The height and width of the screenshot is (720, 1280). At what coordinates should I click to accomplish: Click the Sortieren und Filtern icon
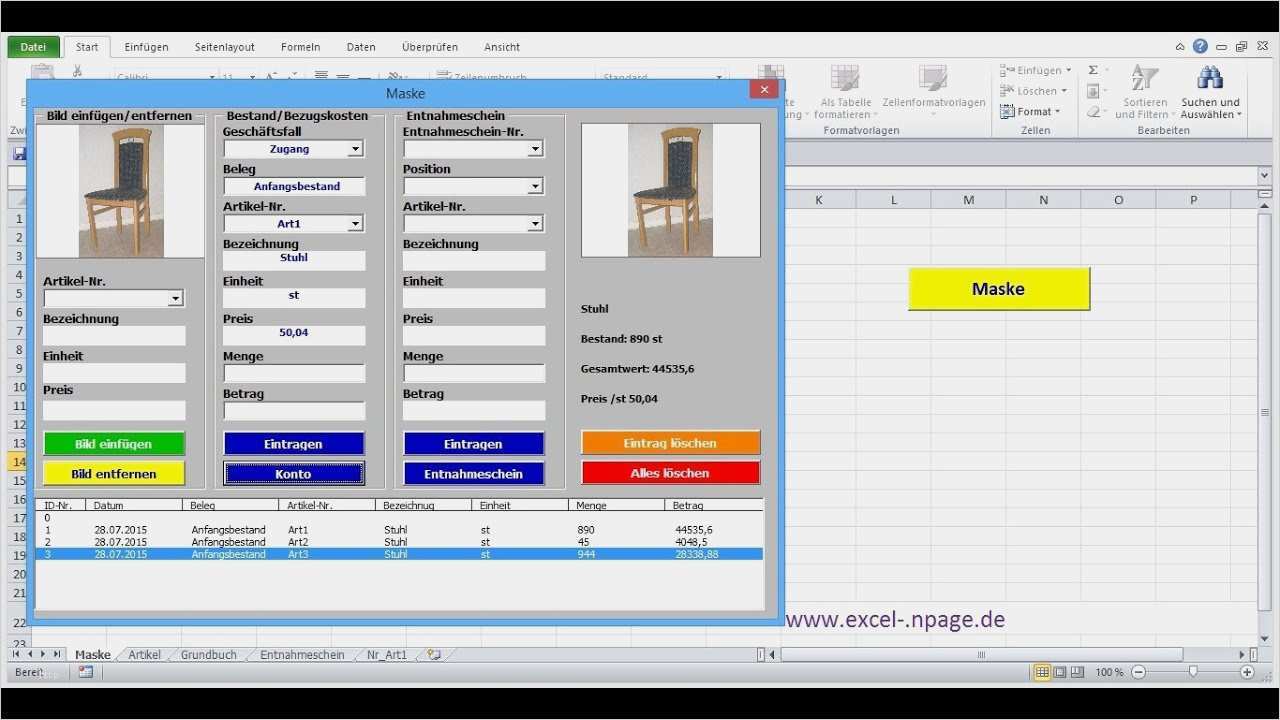[x=1144, y=78]
